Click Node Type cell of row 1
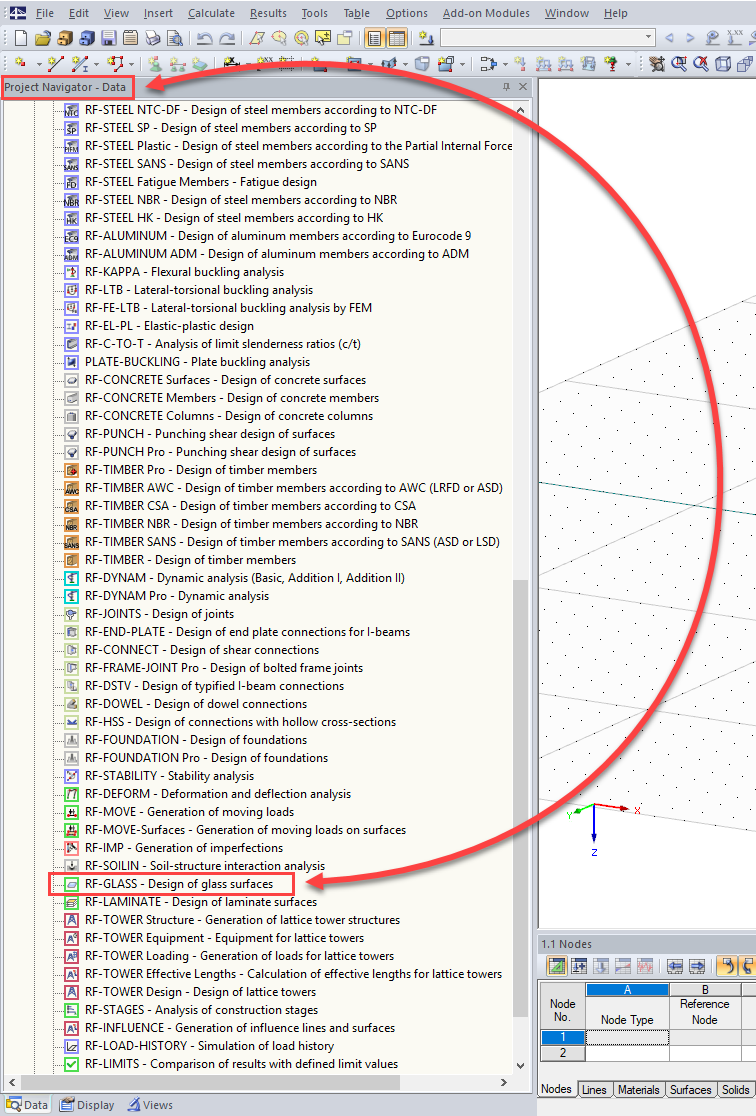Screen dimensions: 756x1116 (x=627, y=1037)
